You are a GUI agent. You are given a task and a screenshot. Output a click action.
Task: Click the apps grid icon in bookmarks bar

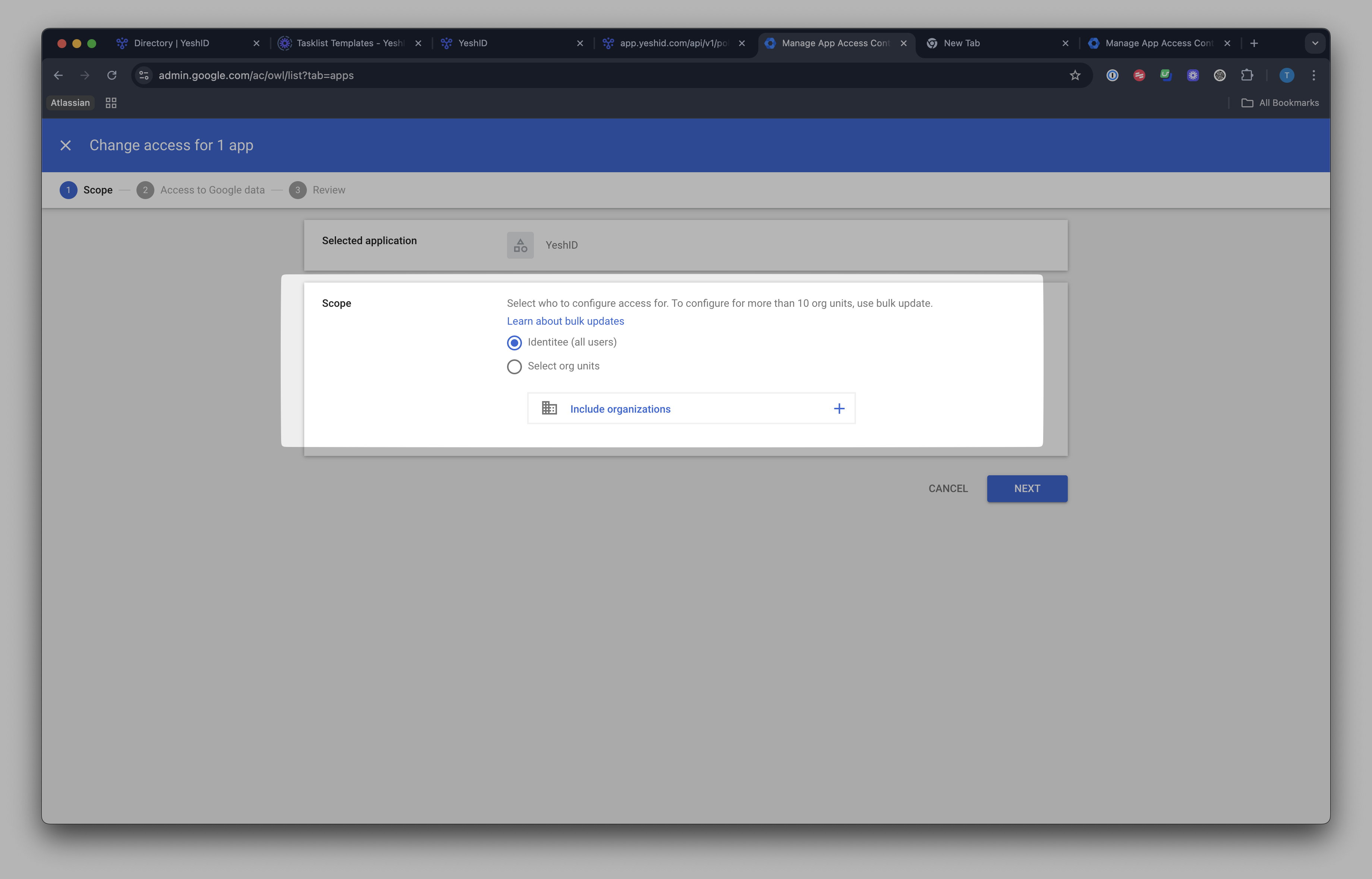point(111,103)
